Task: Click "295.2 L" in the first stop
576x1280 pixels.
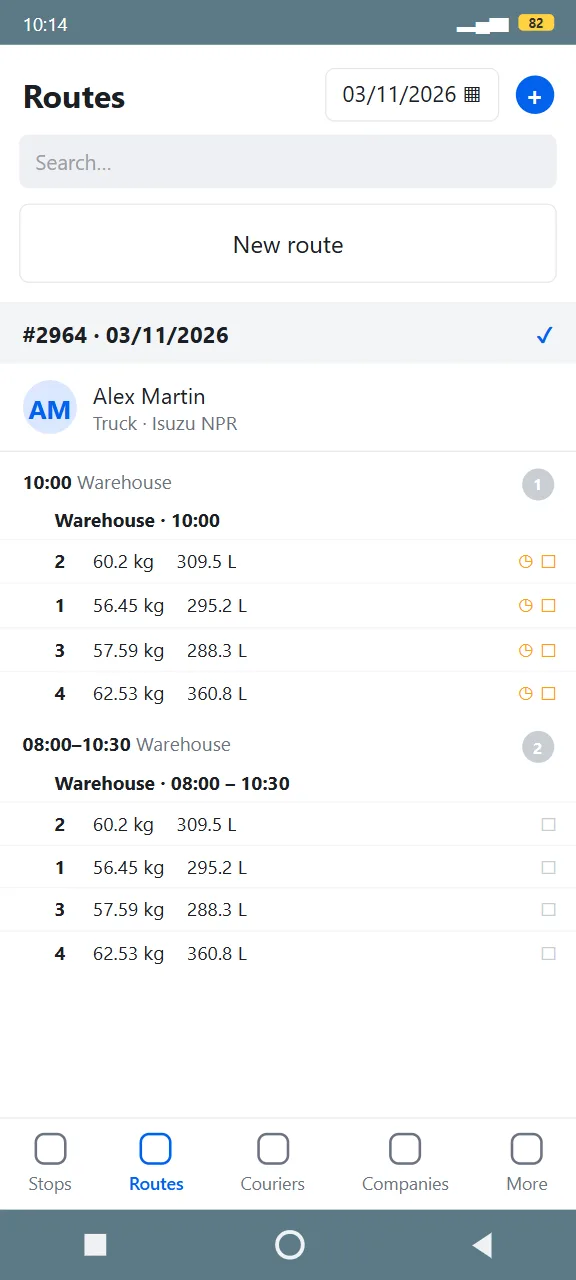Action: coord(217,606)
